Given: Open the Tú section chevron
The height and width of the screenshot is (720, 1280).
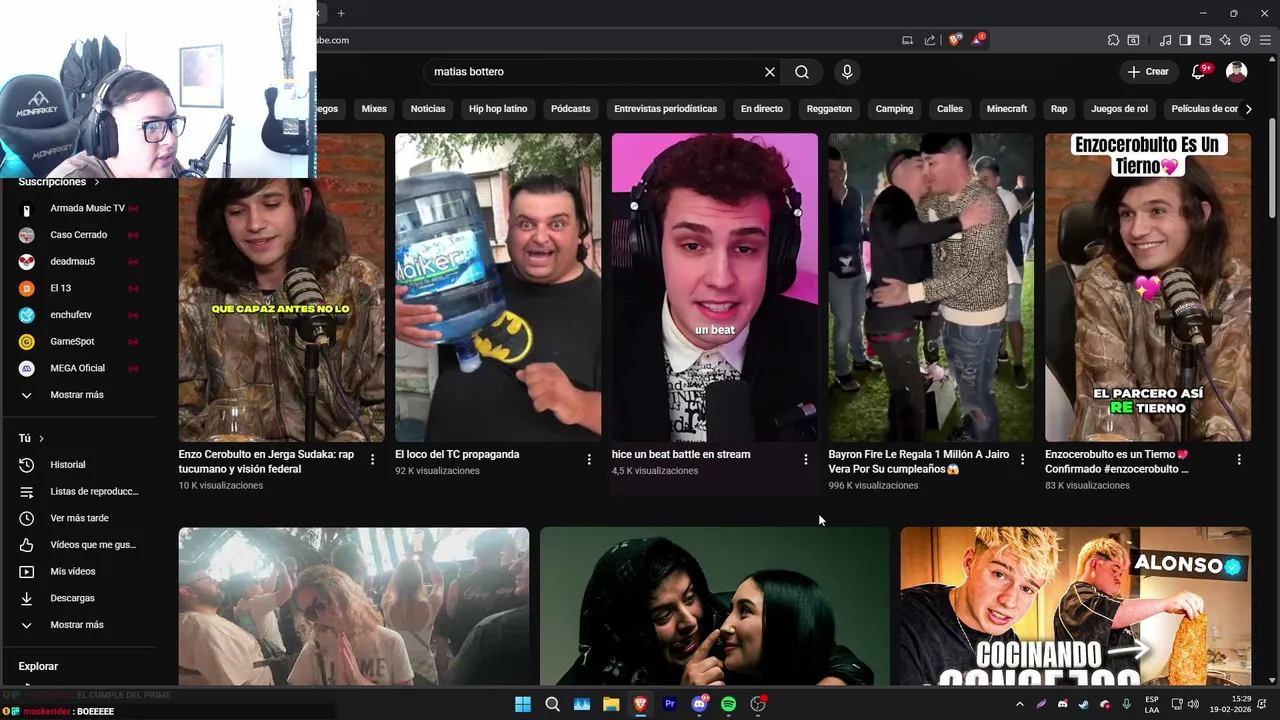Looking at the screenshot, I should (x=41, y=438).
